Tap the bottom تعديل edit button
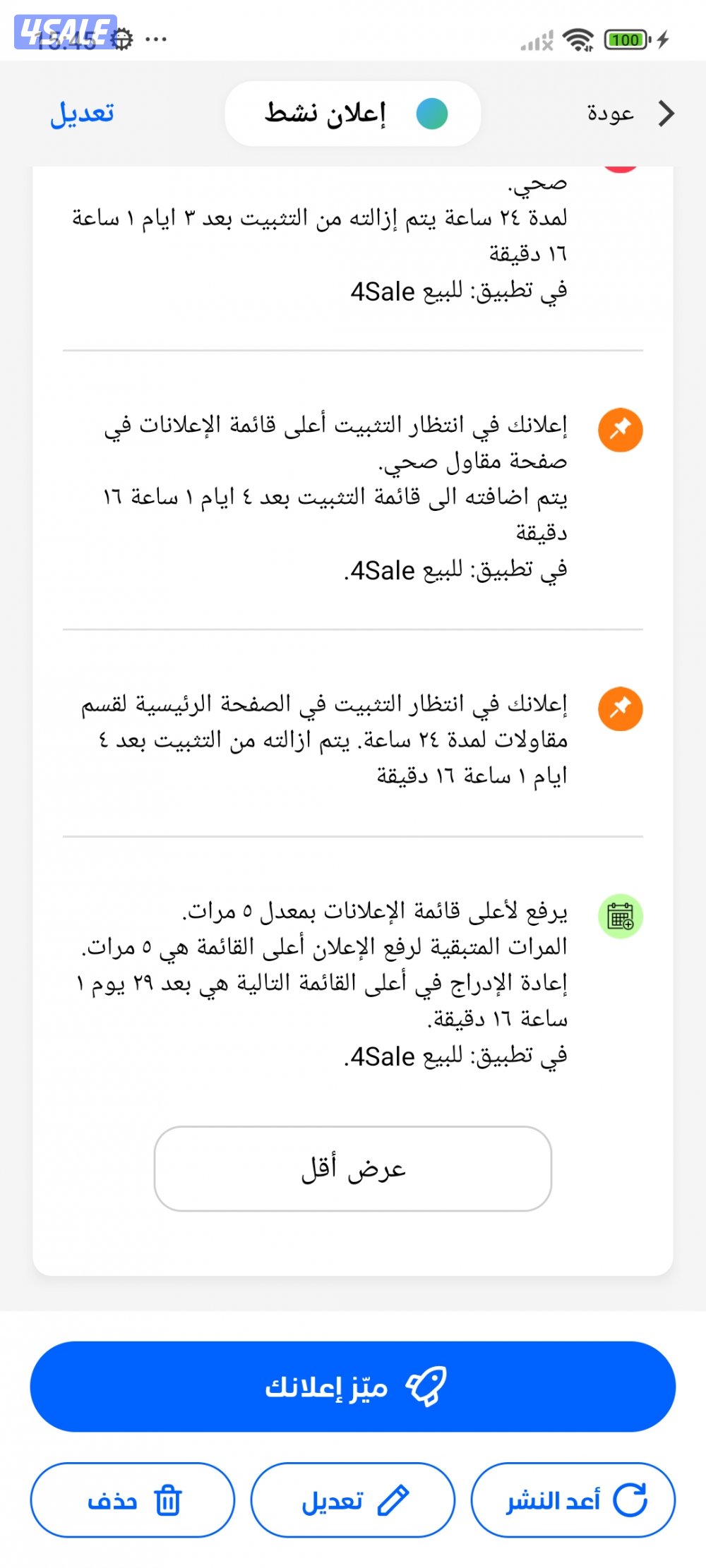The image size is (706, 1568). click(x=353, y=1500)
